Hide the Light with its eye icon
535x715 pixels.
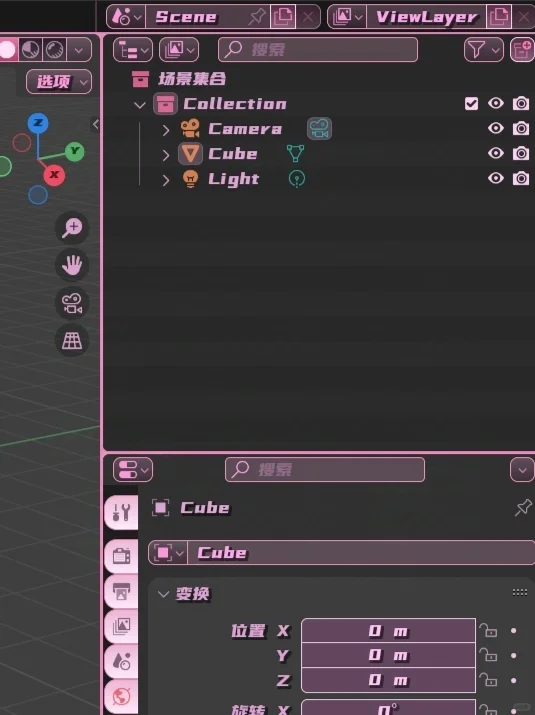coord(496,178)
